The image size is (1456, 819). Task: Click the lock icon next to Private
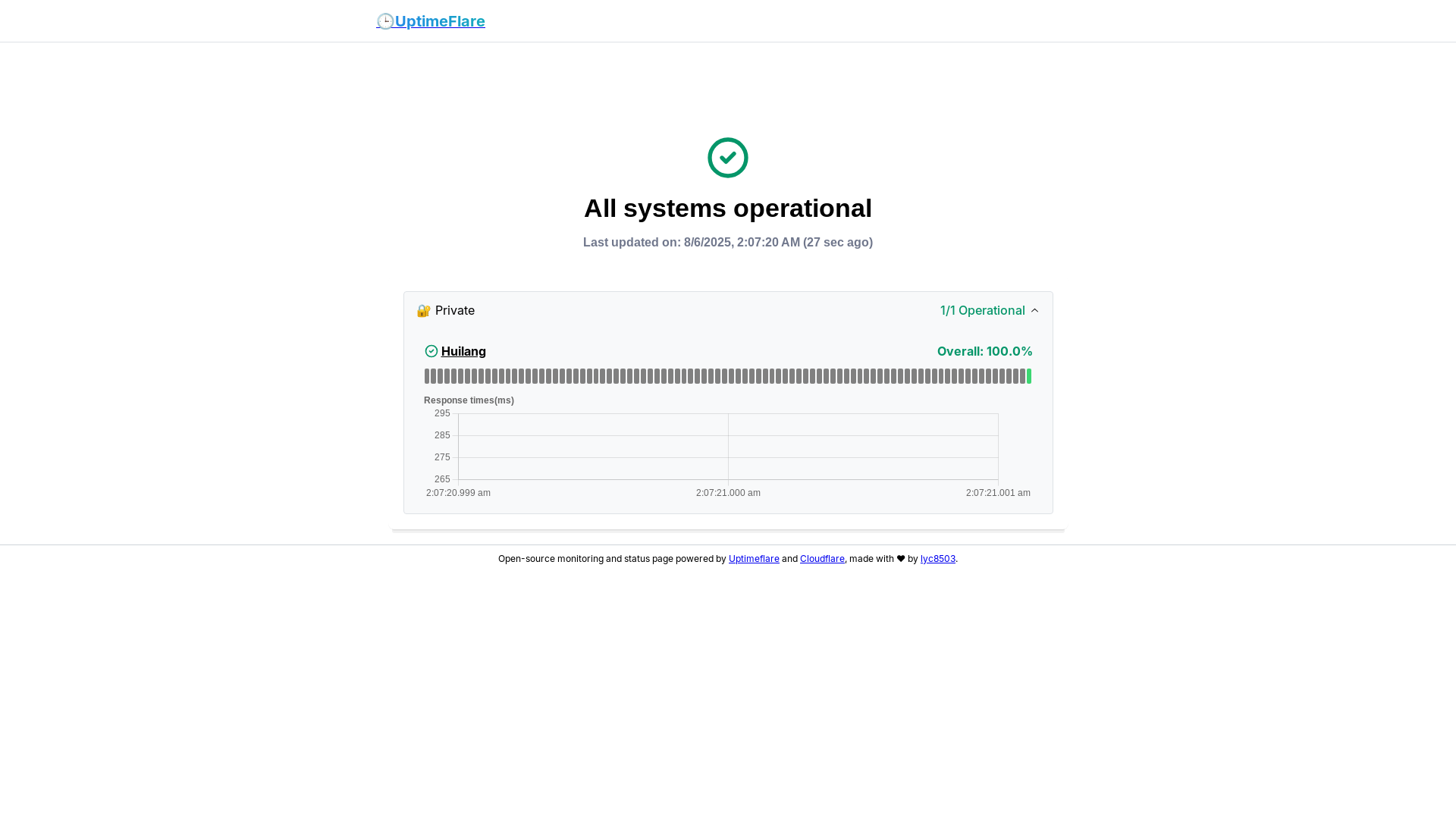point(424,311)
